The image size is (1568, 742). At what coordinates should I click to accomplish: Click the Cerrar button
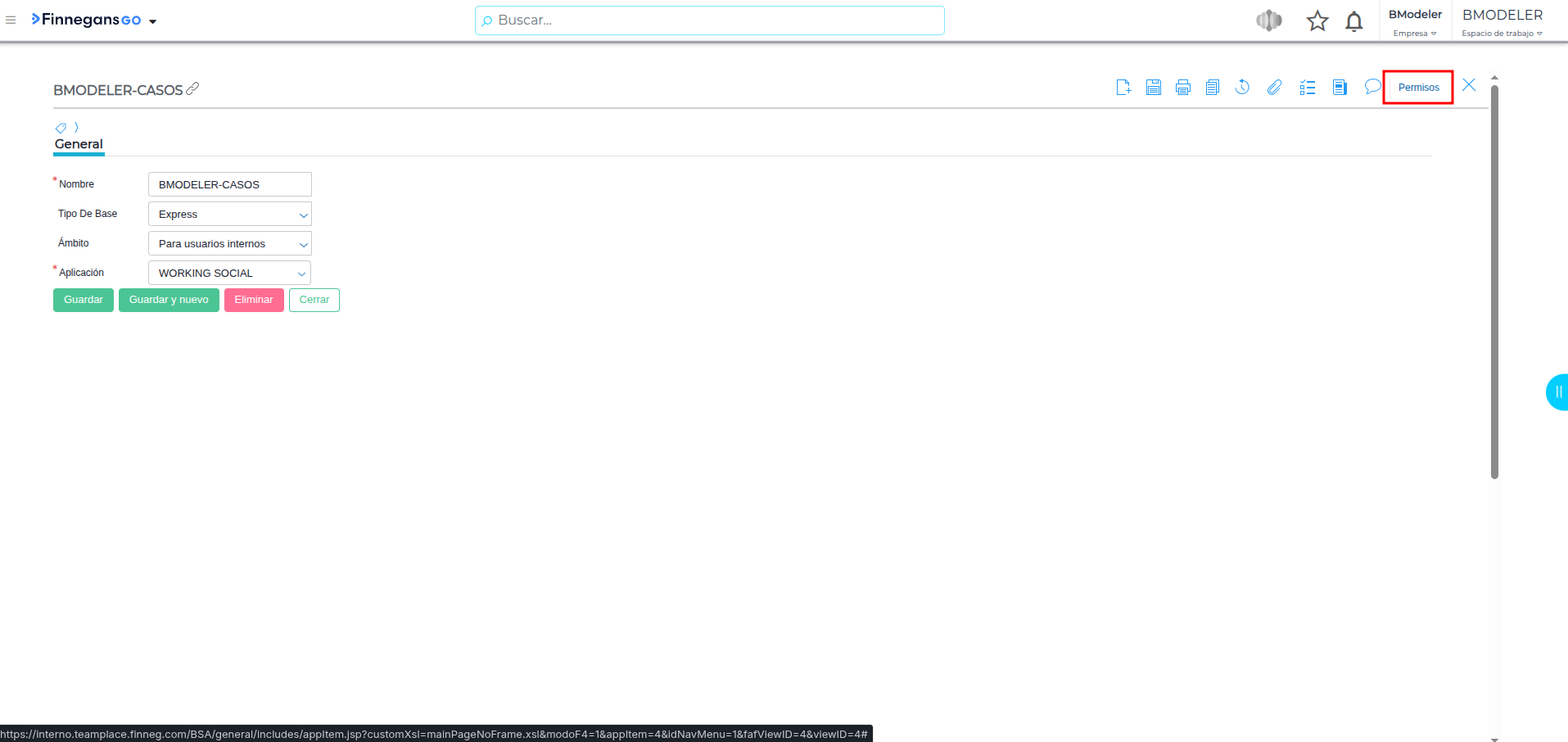[314, 300]
